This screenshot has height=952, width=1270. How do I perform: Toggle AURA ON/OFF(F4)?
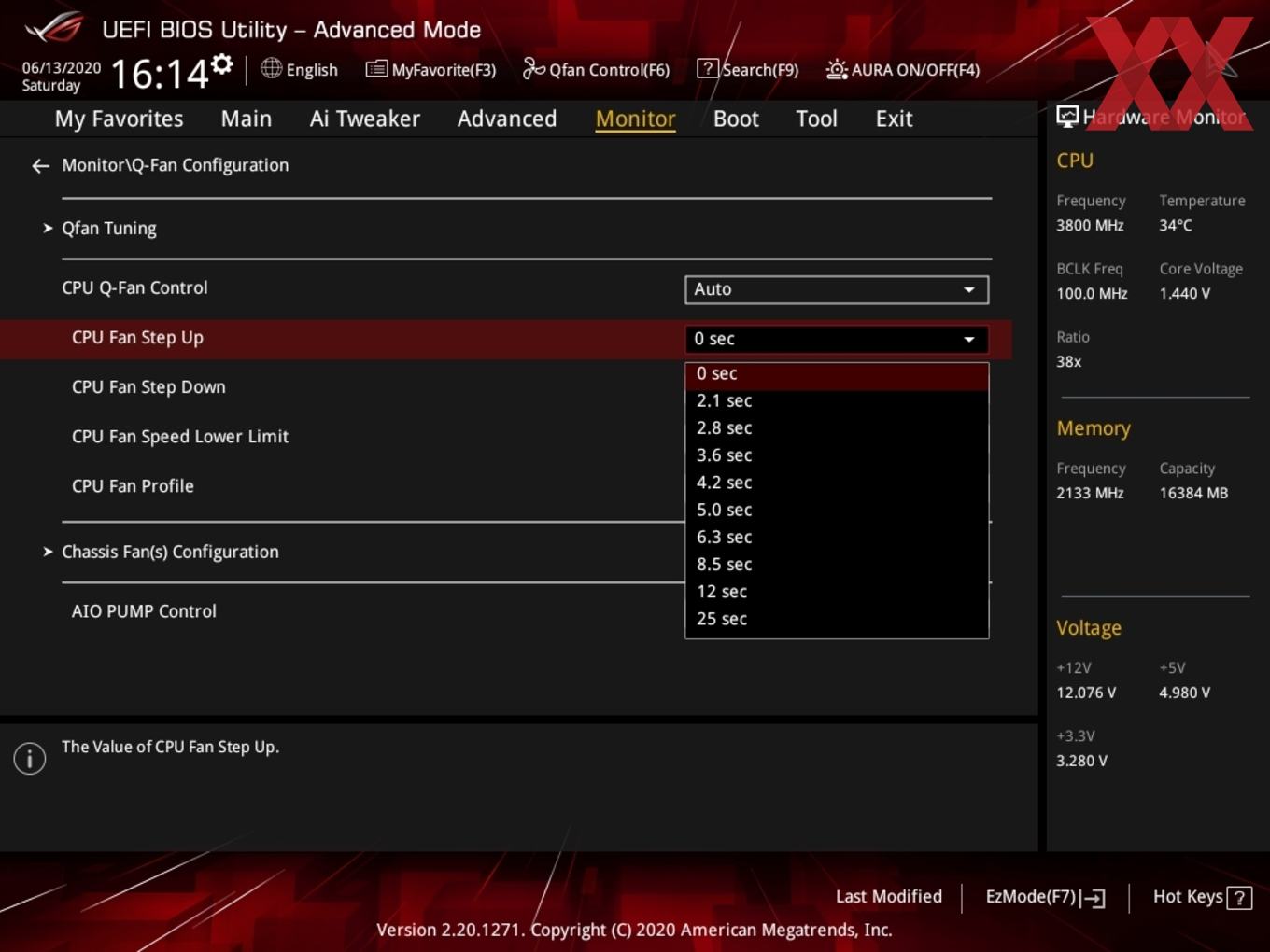[x=903, y=69]
